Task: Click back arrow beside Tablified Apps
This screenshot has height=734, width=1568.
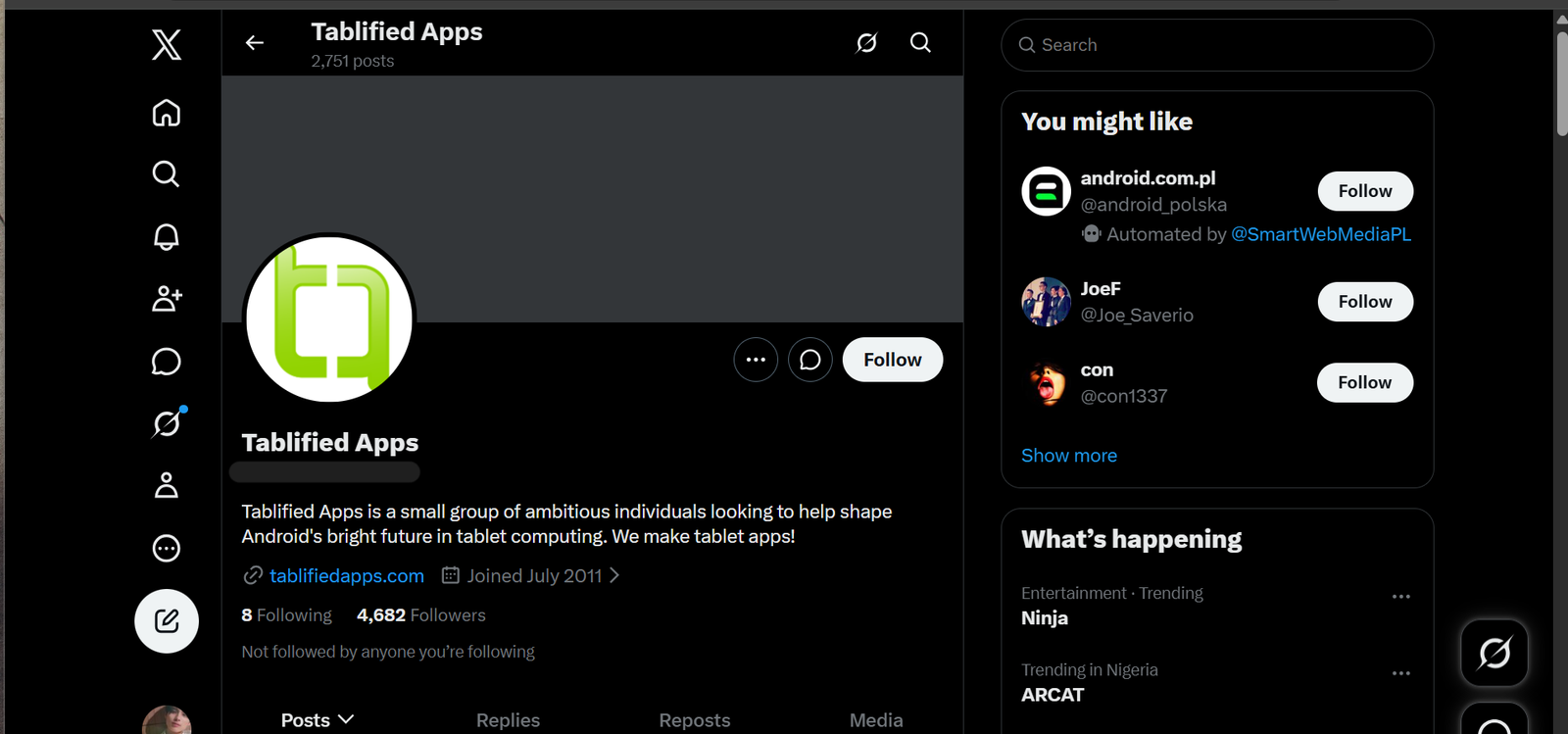Action: point(255,43)
